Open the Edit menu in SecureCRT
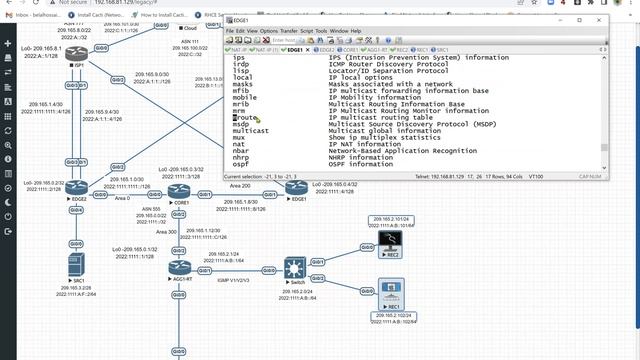 (x=240, y=31)
